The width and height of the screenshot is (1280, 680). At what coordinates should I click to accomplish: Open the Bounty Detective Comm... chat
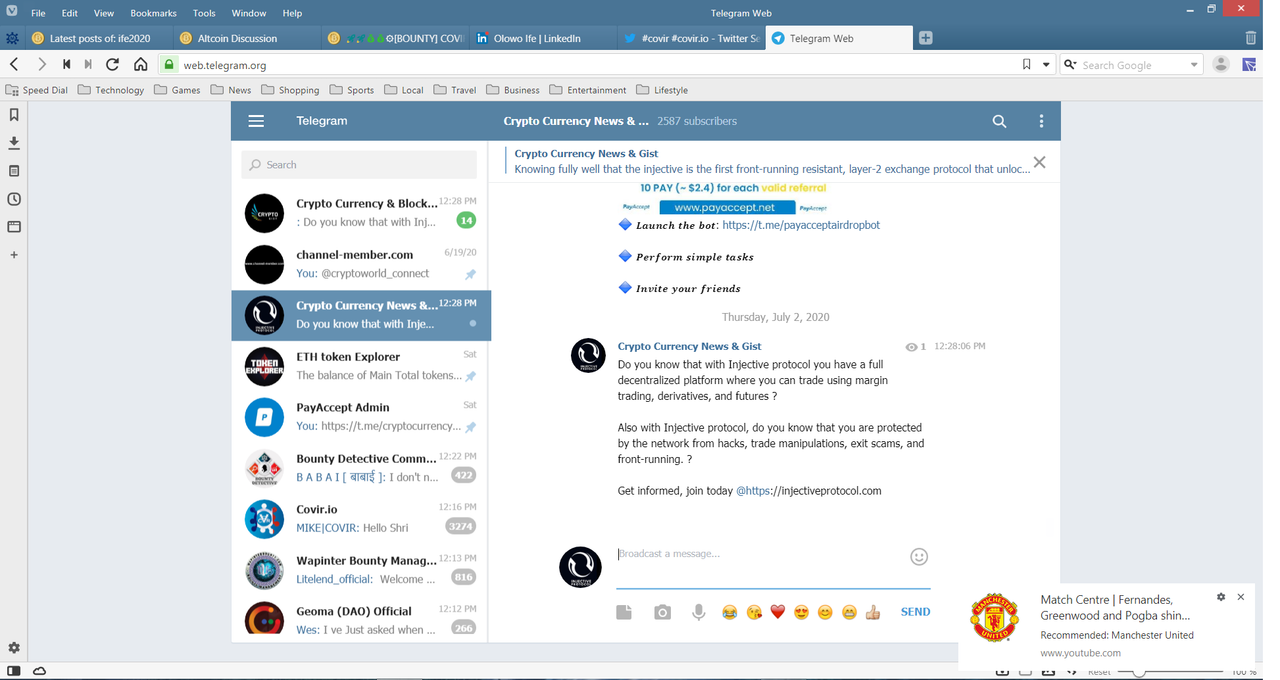(361, 468)
